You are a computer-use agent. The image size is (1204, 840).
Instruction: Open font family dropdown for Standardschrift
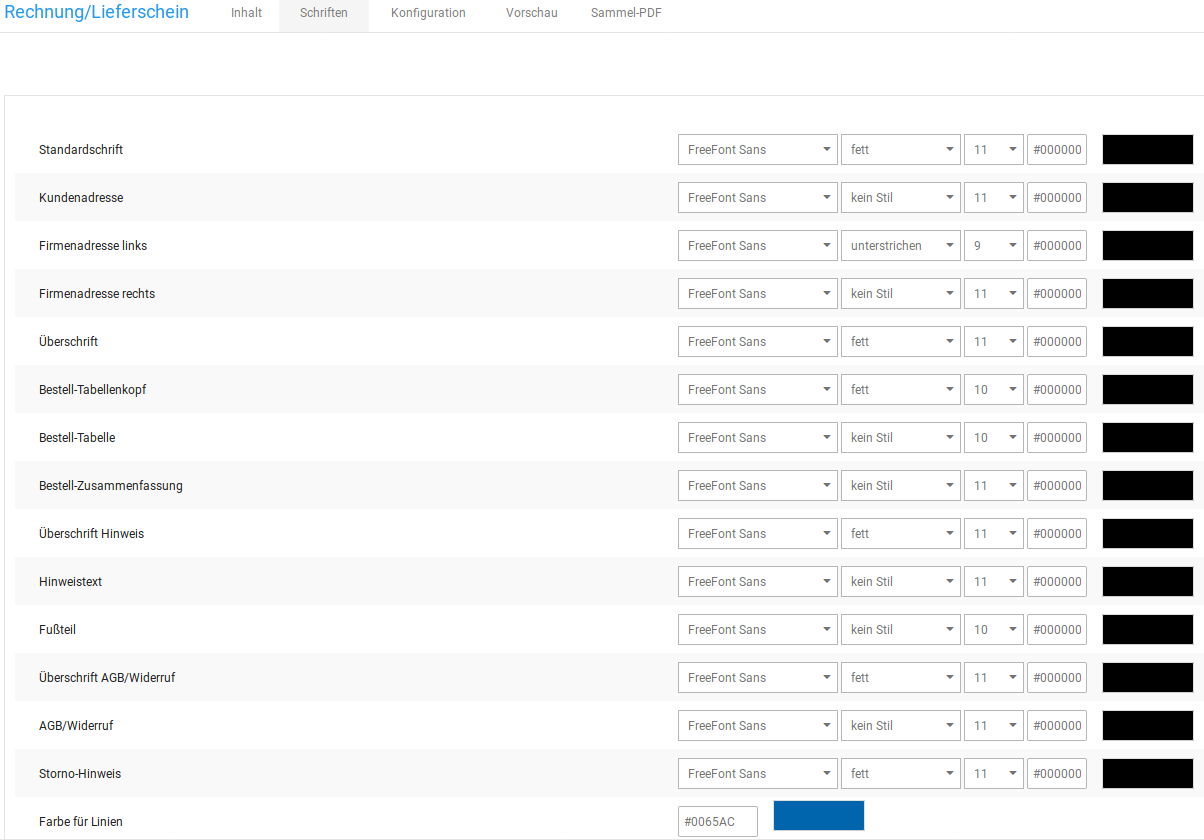tap(757, 150)
